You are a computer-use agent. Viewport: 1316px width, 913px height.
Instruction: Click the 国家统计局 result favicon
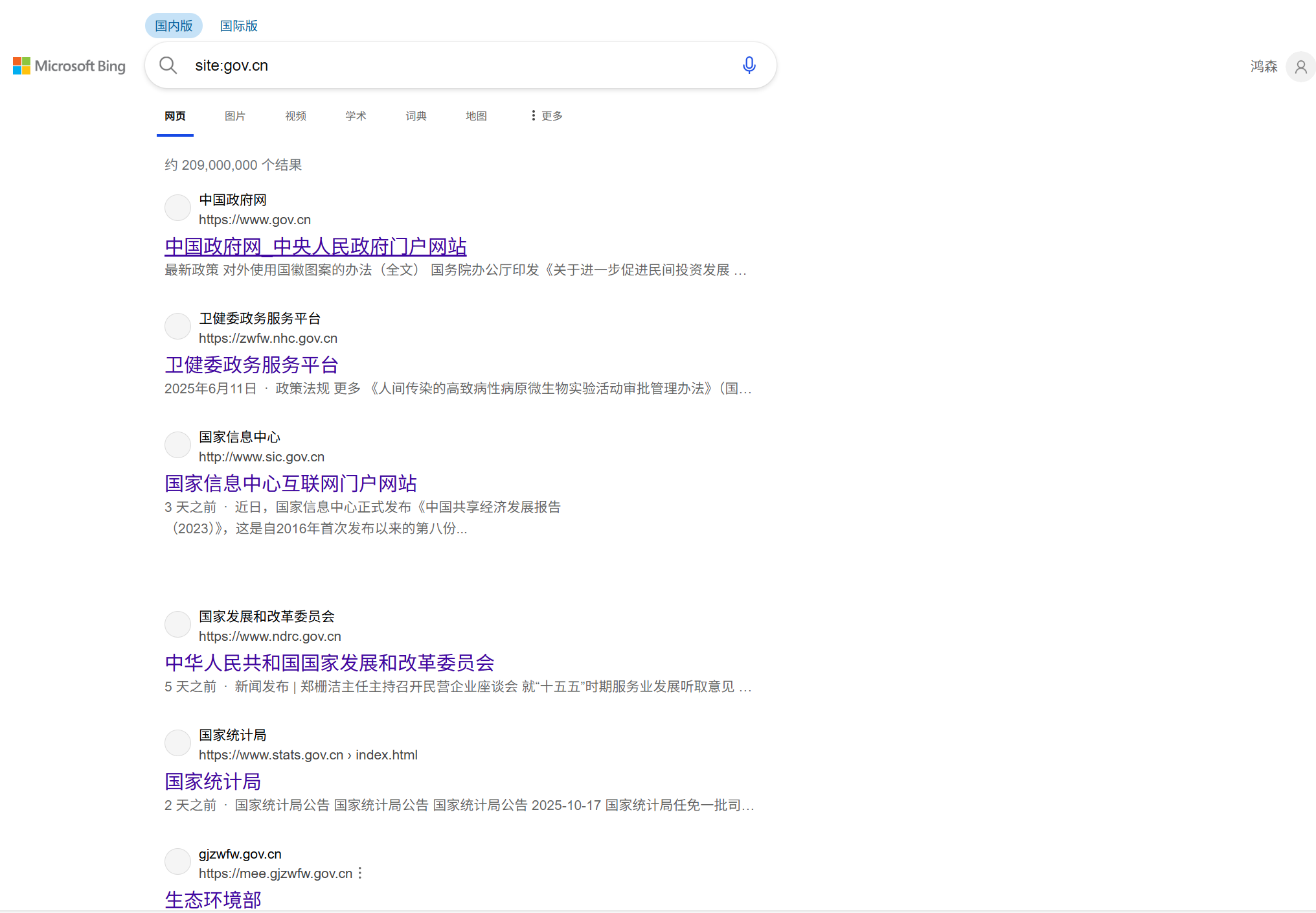(x=177, y=743)
